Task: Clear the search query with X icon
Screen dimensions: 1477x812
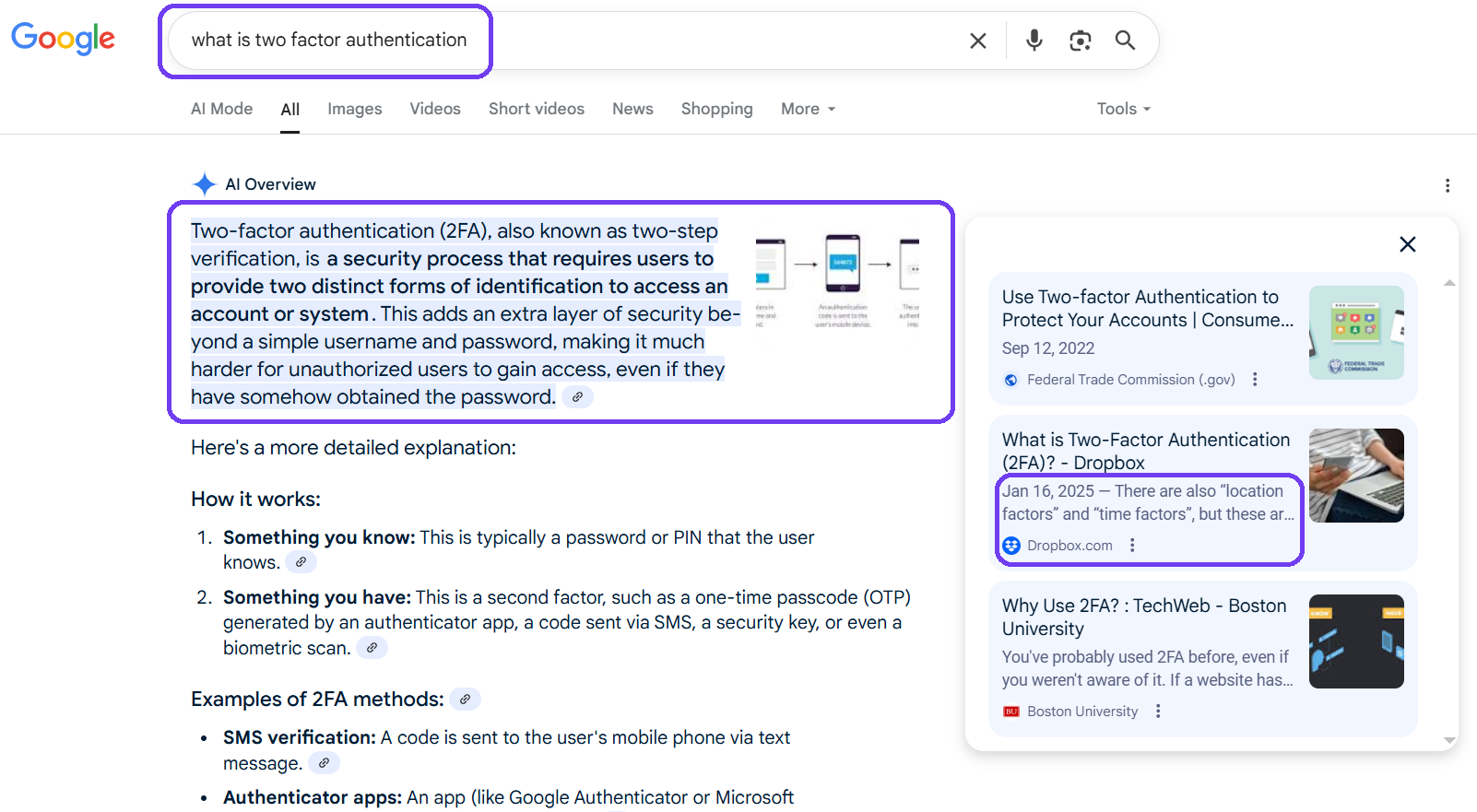Action: [x=977, y=41]
